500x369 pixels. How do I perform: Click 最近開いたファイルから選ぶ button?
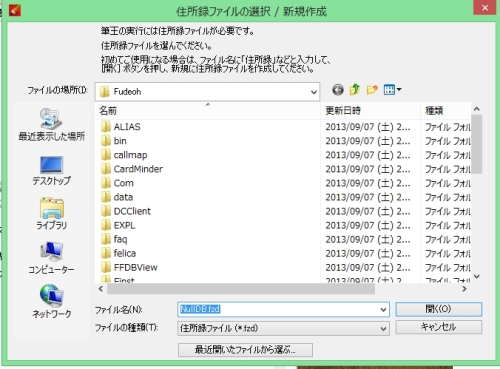click(x=245, y=350)
